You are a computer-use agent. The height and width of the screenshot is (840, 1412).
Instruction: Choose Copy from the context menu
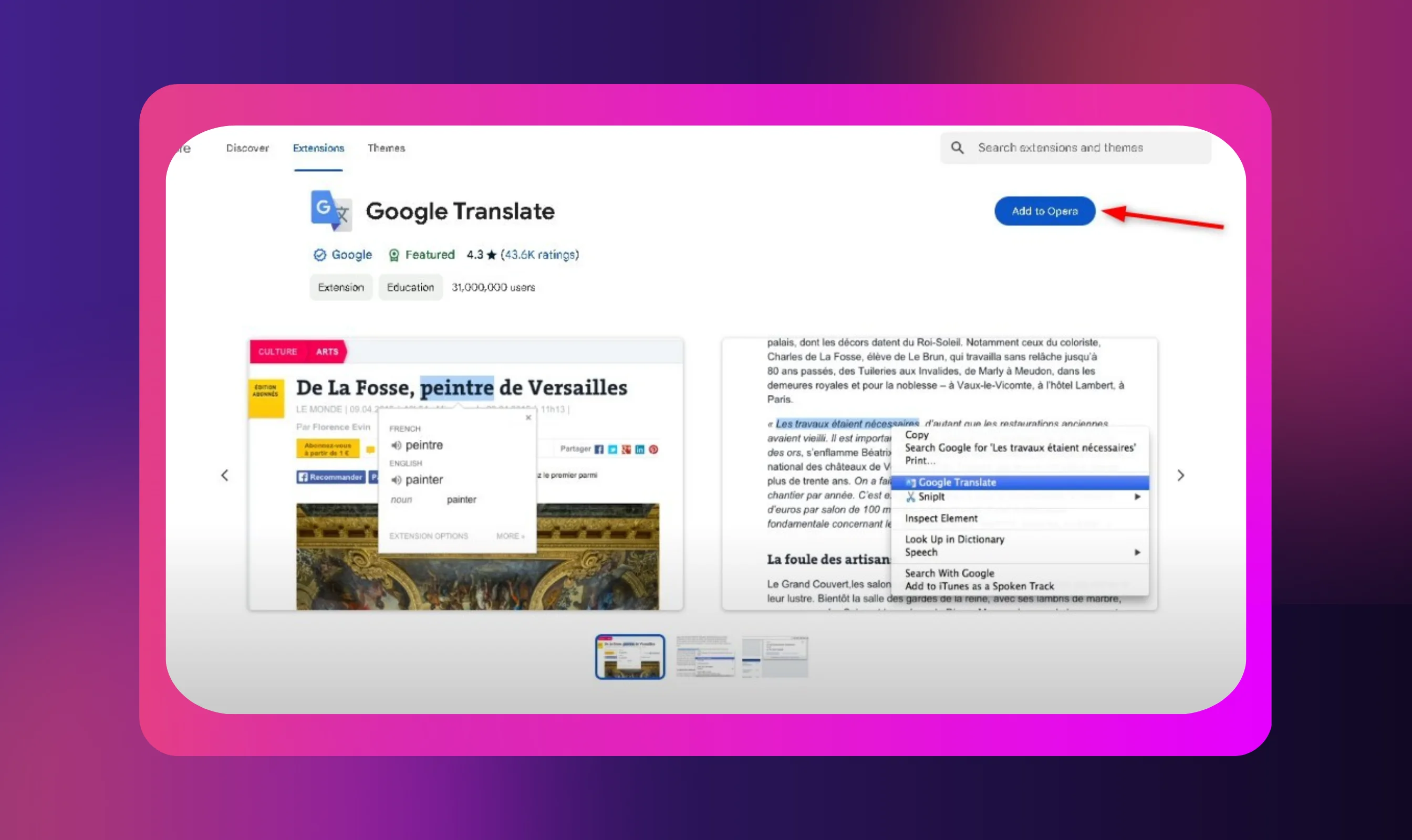pos(917,435)
